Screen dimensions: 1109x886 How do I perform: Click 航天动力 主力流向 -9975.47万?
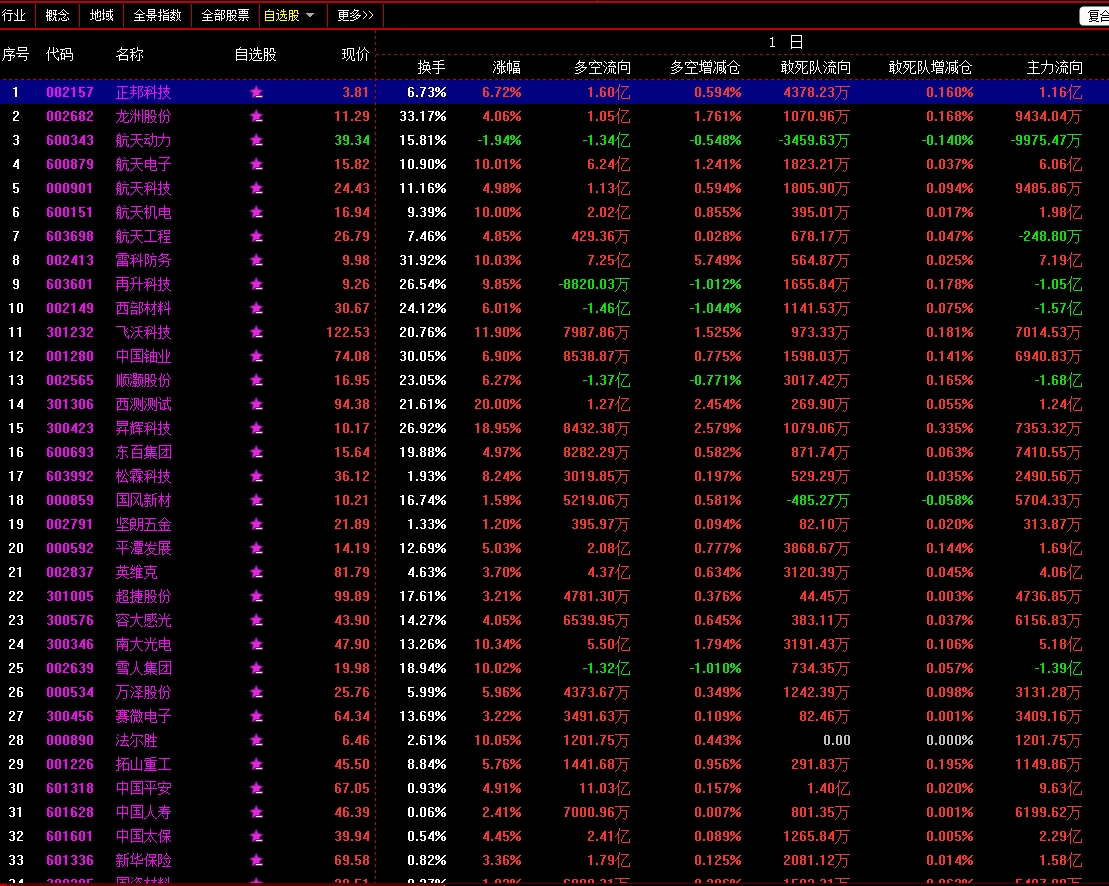point(1046,141)
